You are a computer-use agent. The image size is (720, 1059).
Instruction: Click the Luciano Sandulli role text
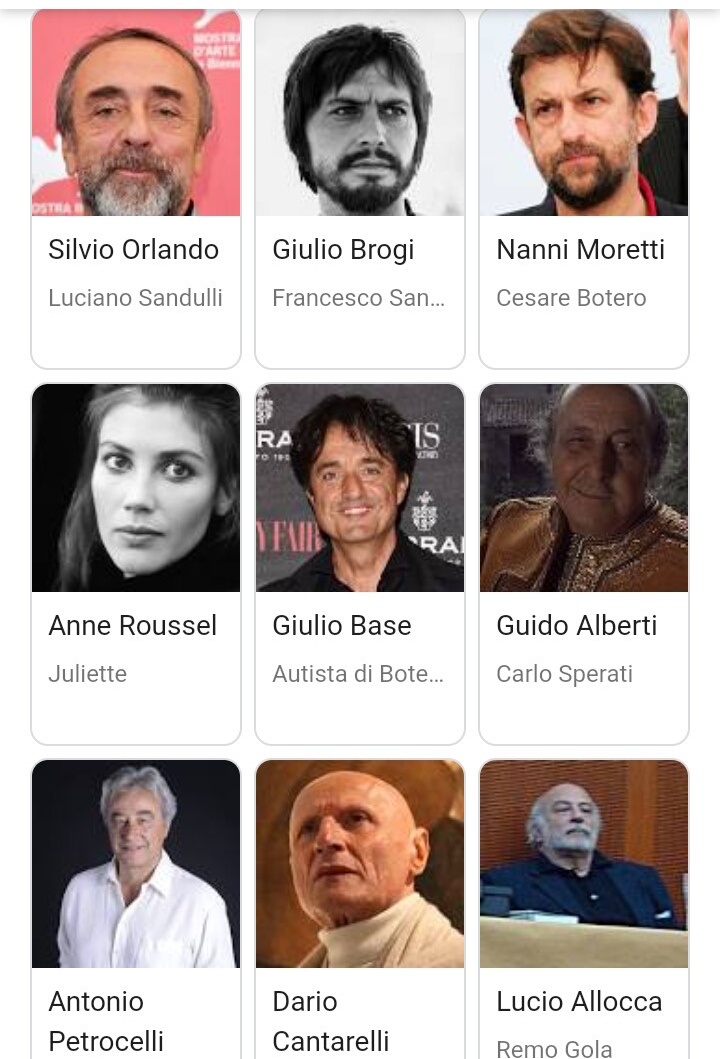point(135,298)
